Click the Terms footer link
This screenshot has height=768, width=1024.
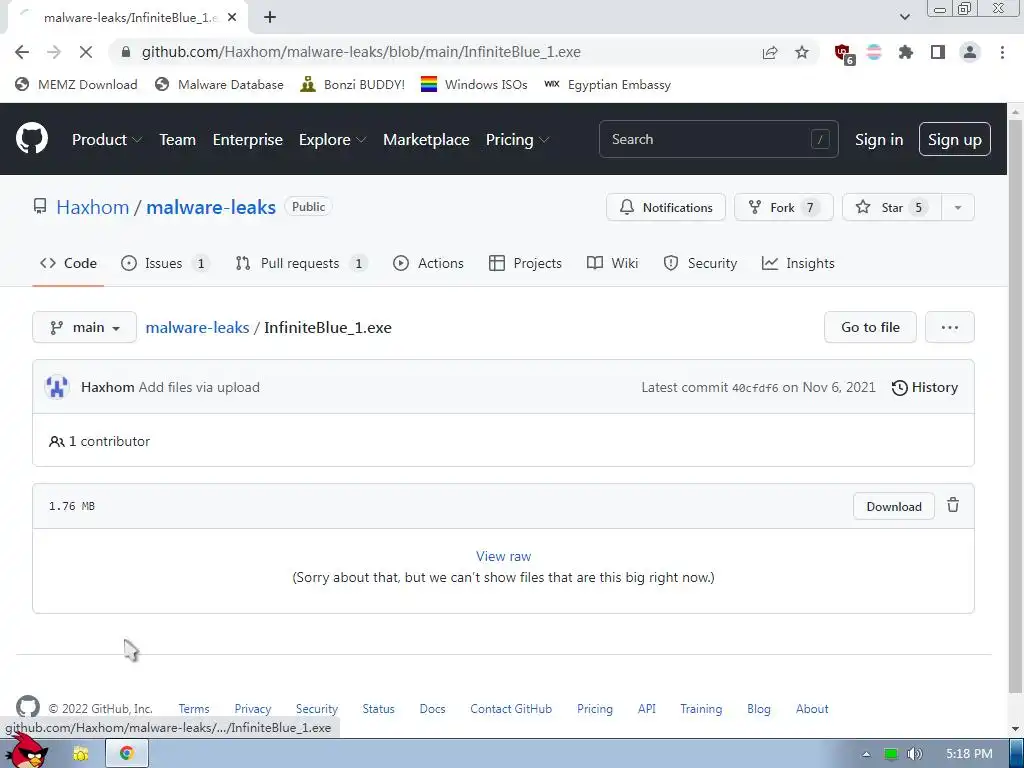[x=194, y=709]
